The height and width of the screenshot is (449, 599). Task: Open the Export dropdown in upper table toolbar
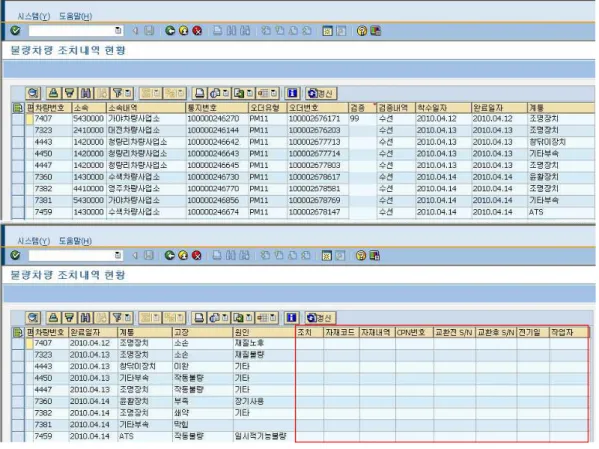click(249, 93)
